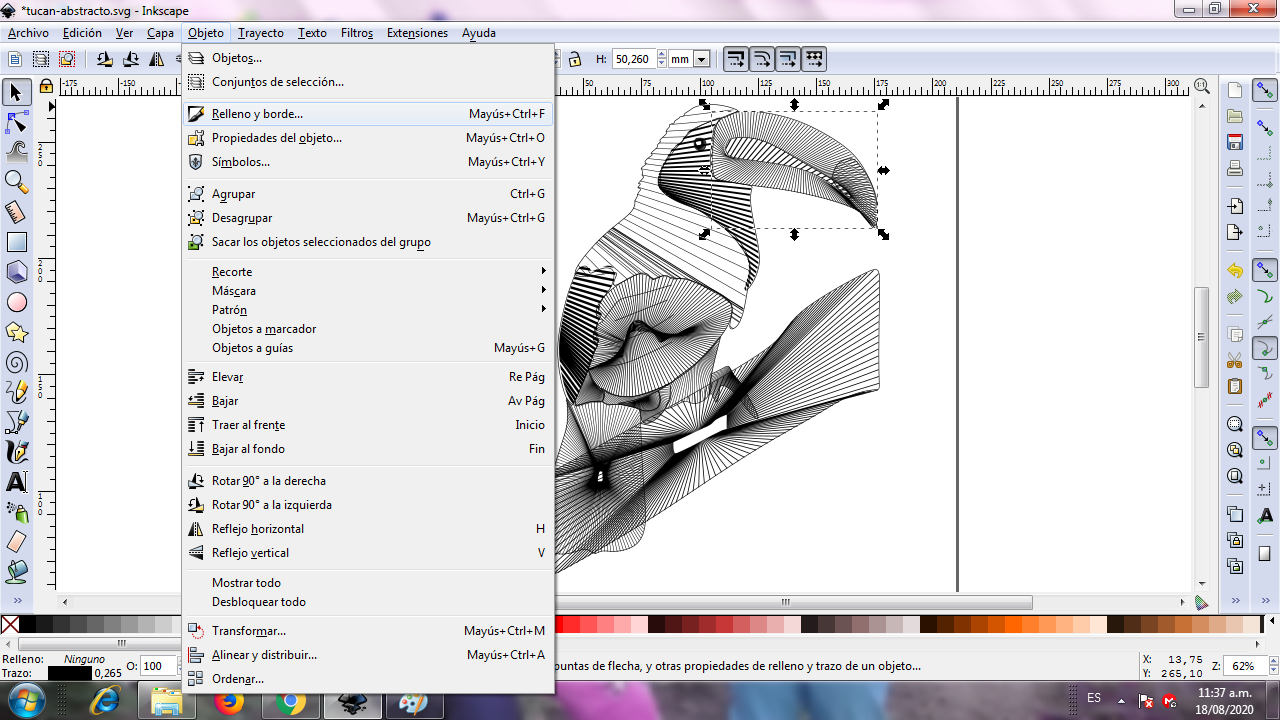This screenshot has width=1280, height=720.
Task: Click the Redo green arrow icon
Action: [x=1235, y=297]
